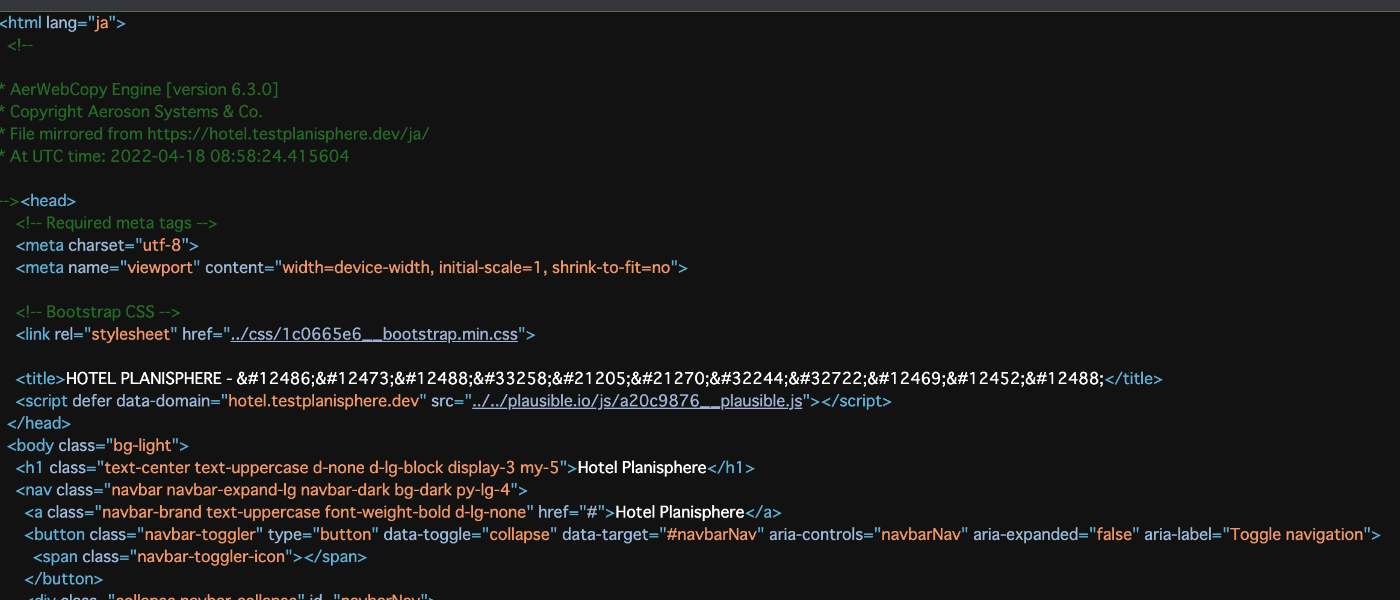Select "Hotel Planisphere" text inside the h1
1400x600 pixels.
tap(643, 467)
